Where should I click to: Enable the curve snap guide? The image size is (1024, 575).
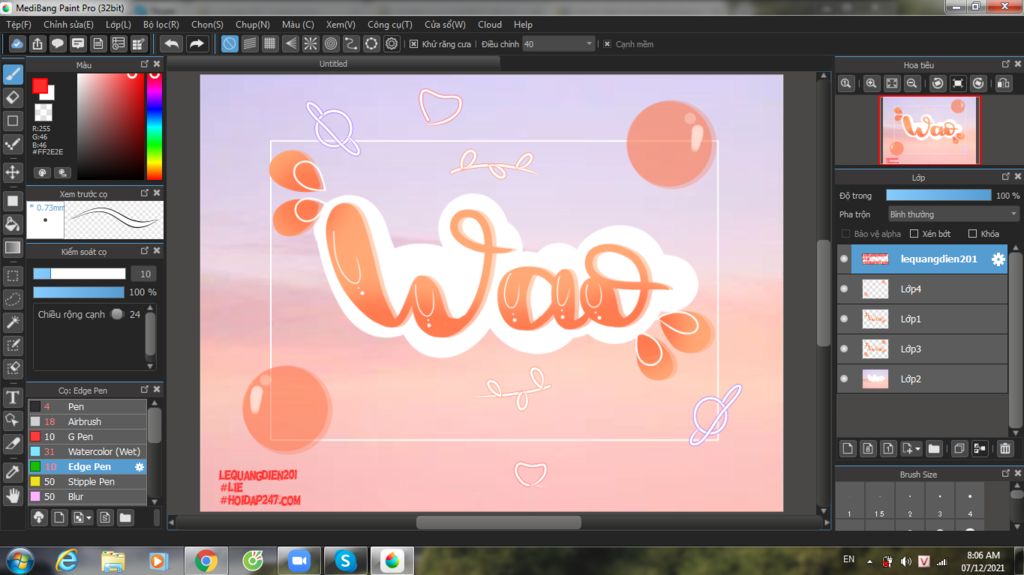[x=351, y=44]
